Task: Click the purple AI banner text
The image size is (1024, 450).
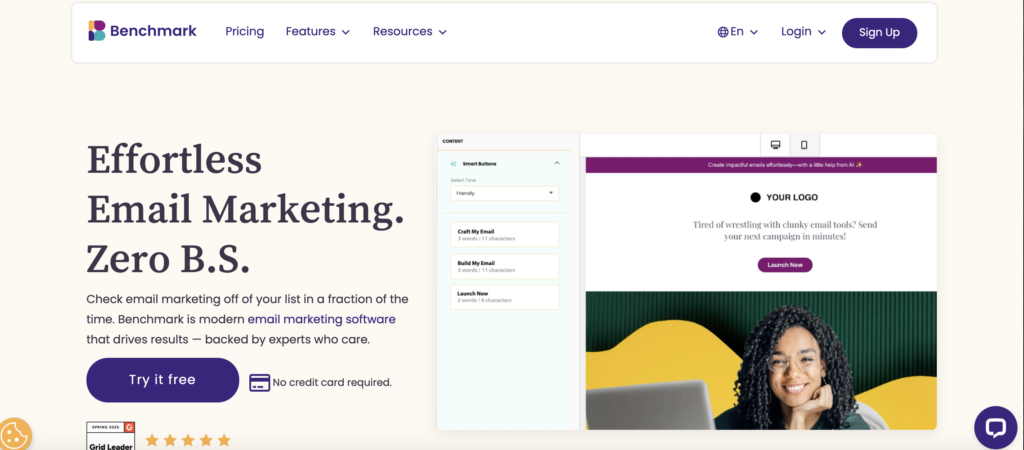Action: (x=785, y=165)
